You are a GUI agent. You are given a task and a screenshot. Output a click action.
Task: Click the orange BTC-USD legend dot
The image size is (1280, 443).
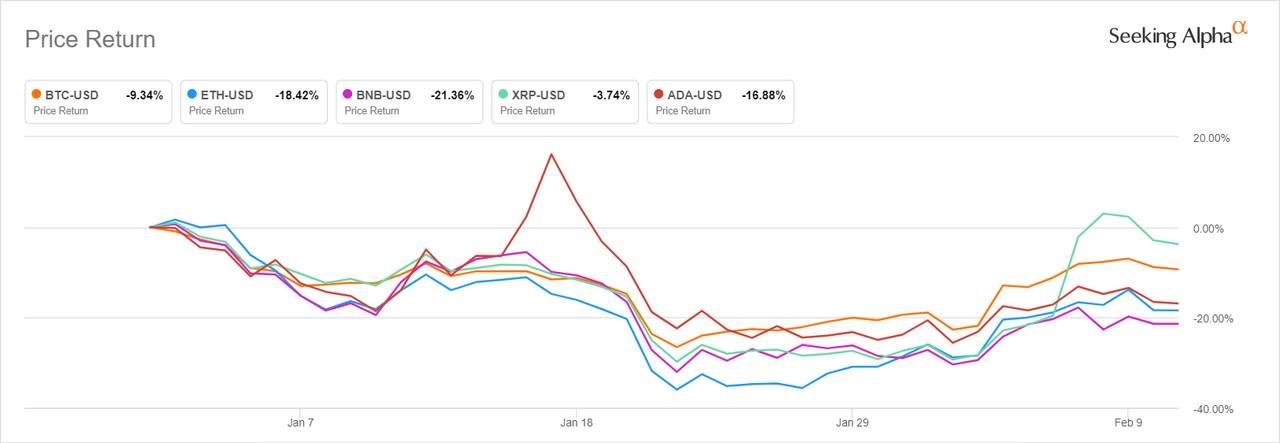37,95
